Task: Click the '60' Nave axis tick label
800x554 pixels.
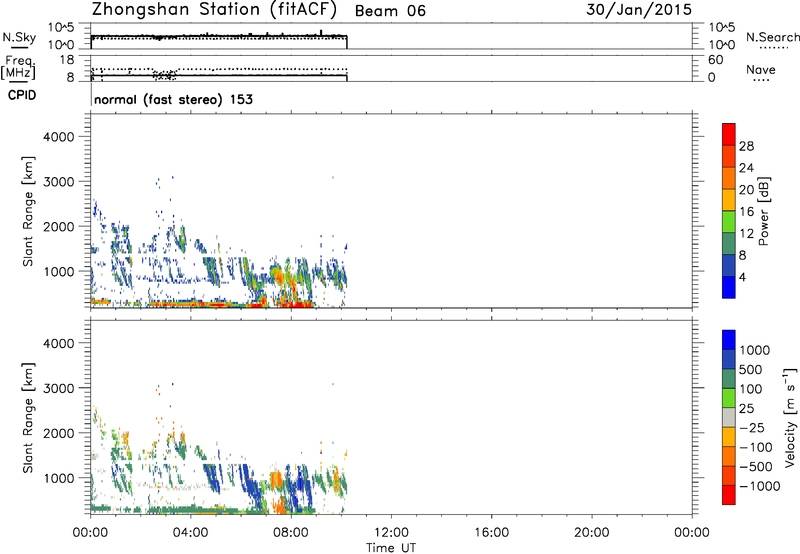Action: 715,60
